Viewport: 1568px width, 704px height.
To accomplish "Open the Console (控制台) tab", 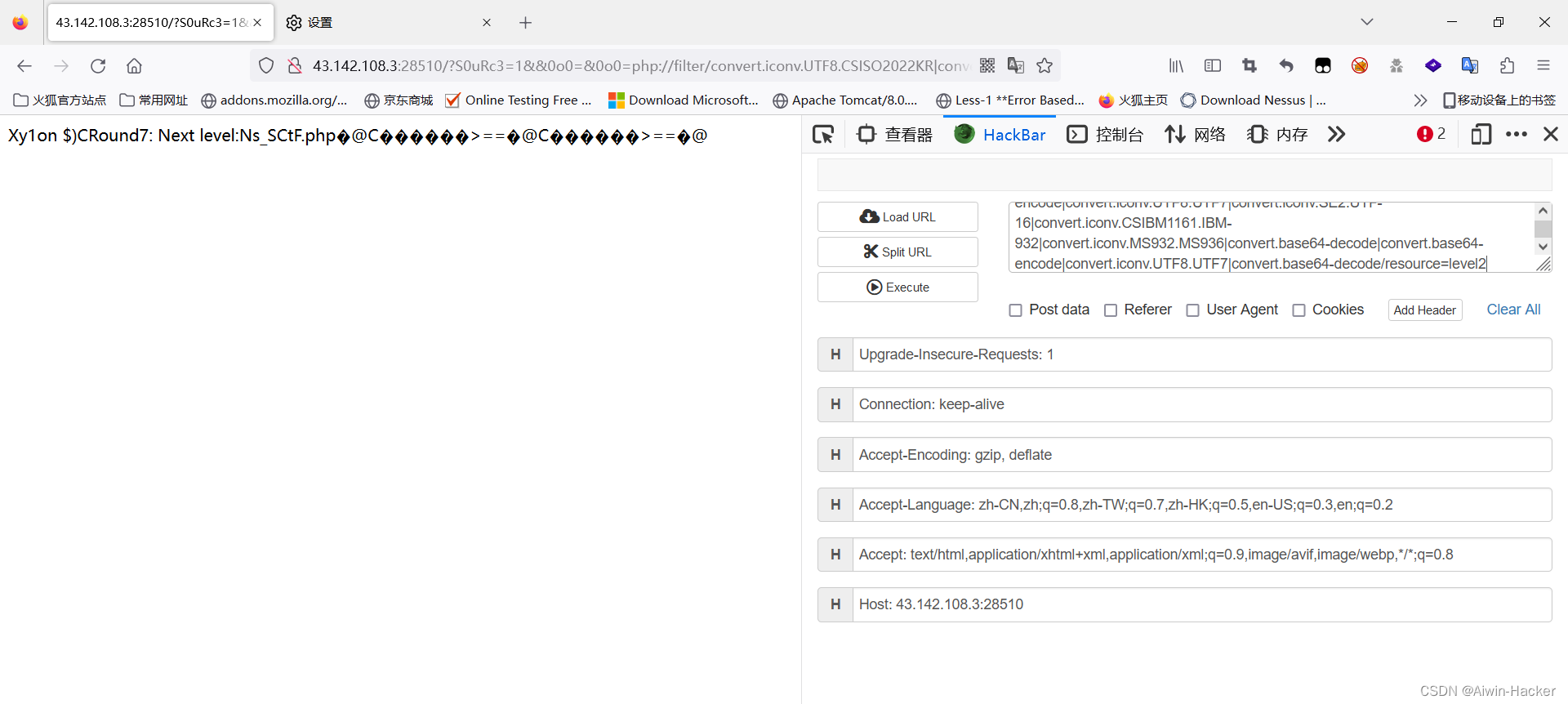I will (1105, 135).
